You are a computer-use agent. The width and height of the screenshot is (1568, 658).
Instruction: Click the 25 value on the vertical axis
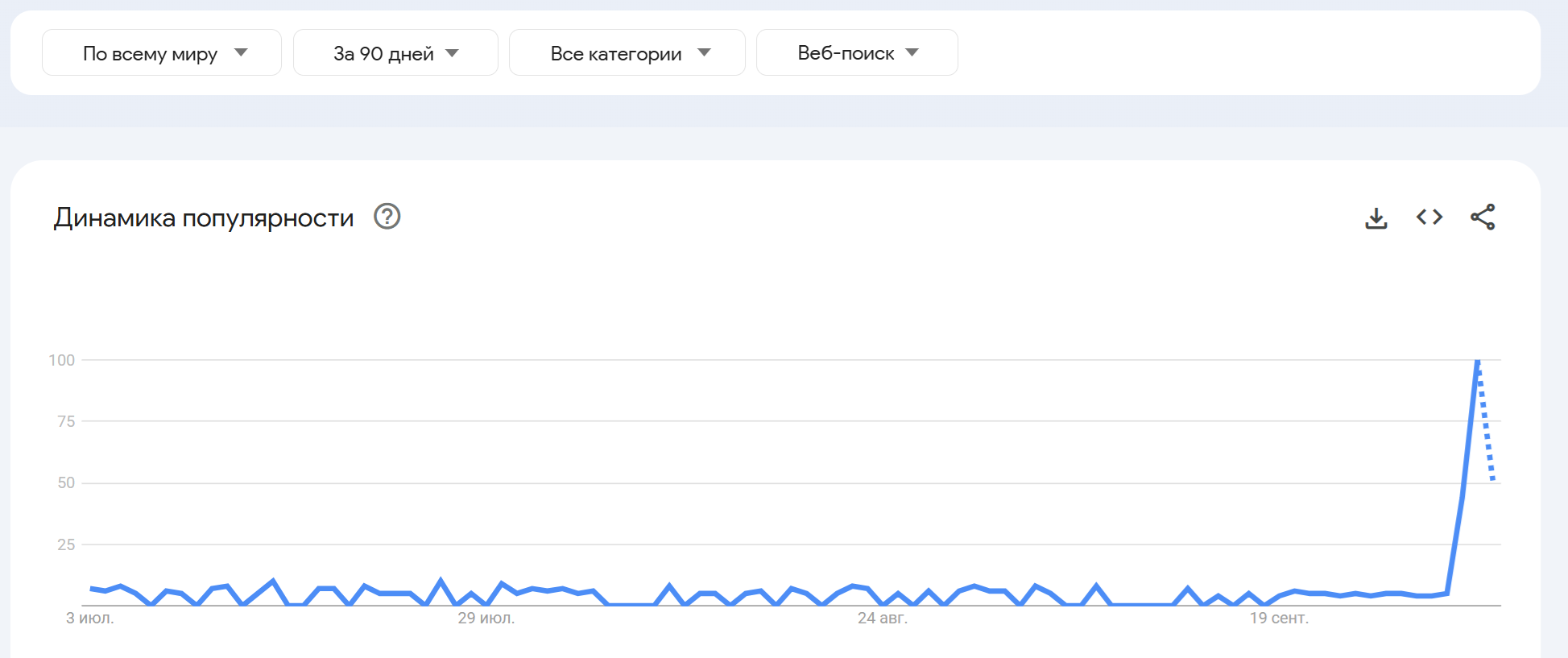(66, 544)
